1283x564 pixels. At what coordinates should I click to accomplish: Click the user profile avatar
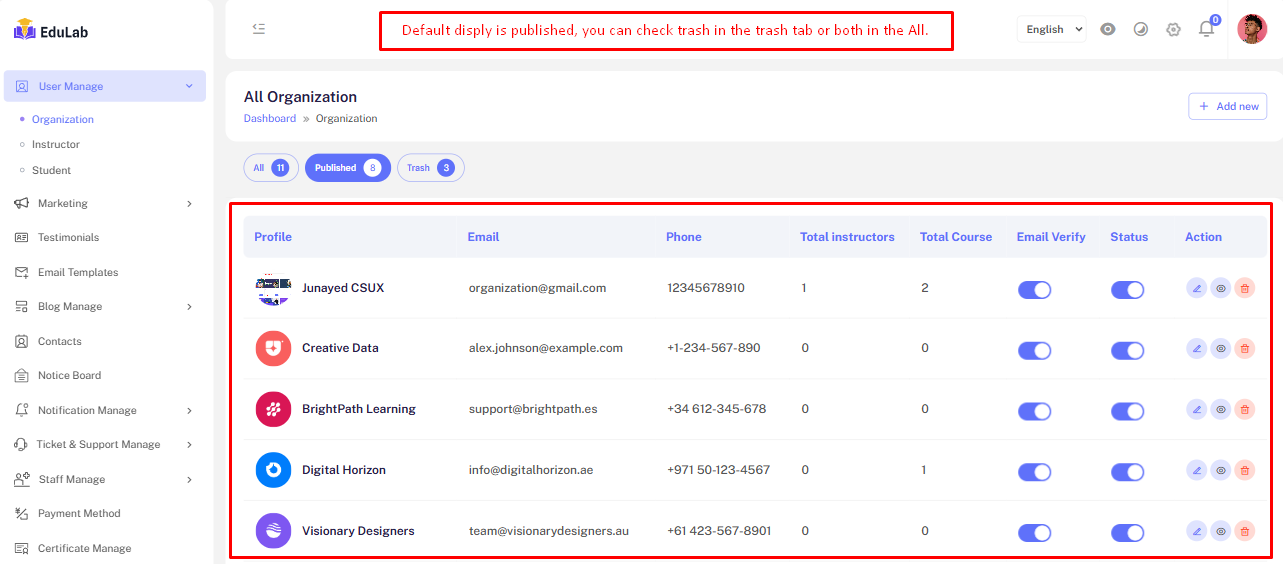[1251, 29]
